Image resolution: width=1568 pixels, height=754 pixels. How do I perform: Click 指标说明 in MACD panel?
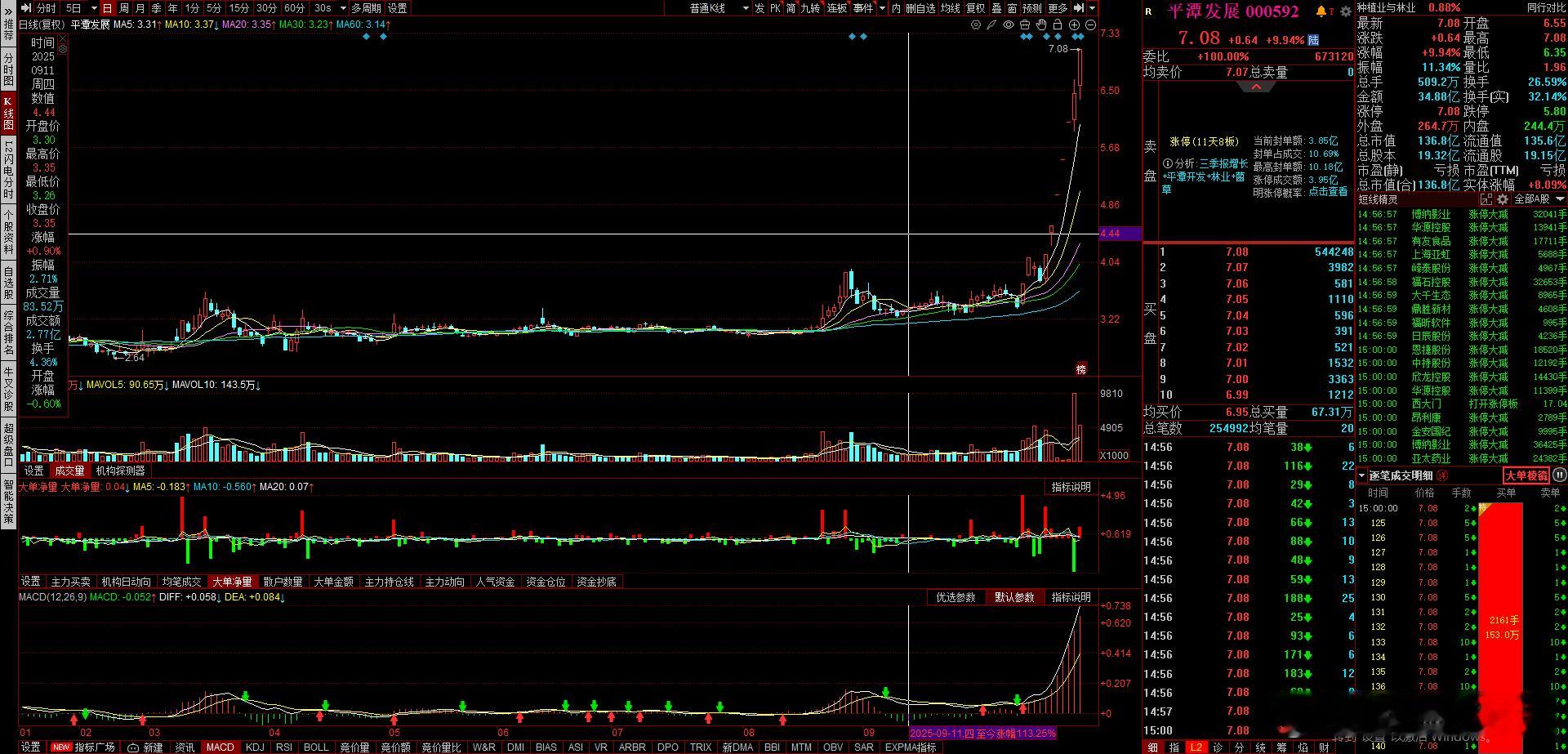[x=1071, y=597]
